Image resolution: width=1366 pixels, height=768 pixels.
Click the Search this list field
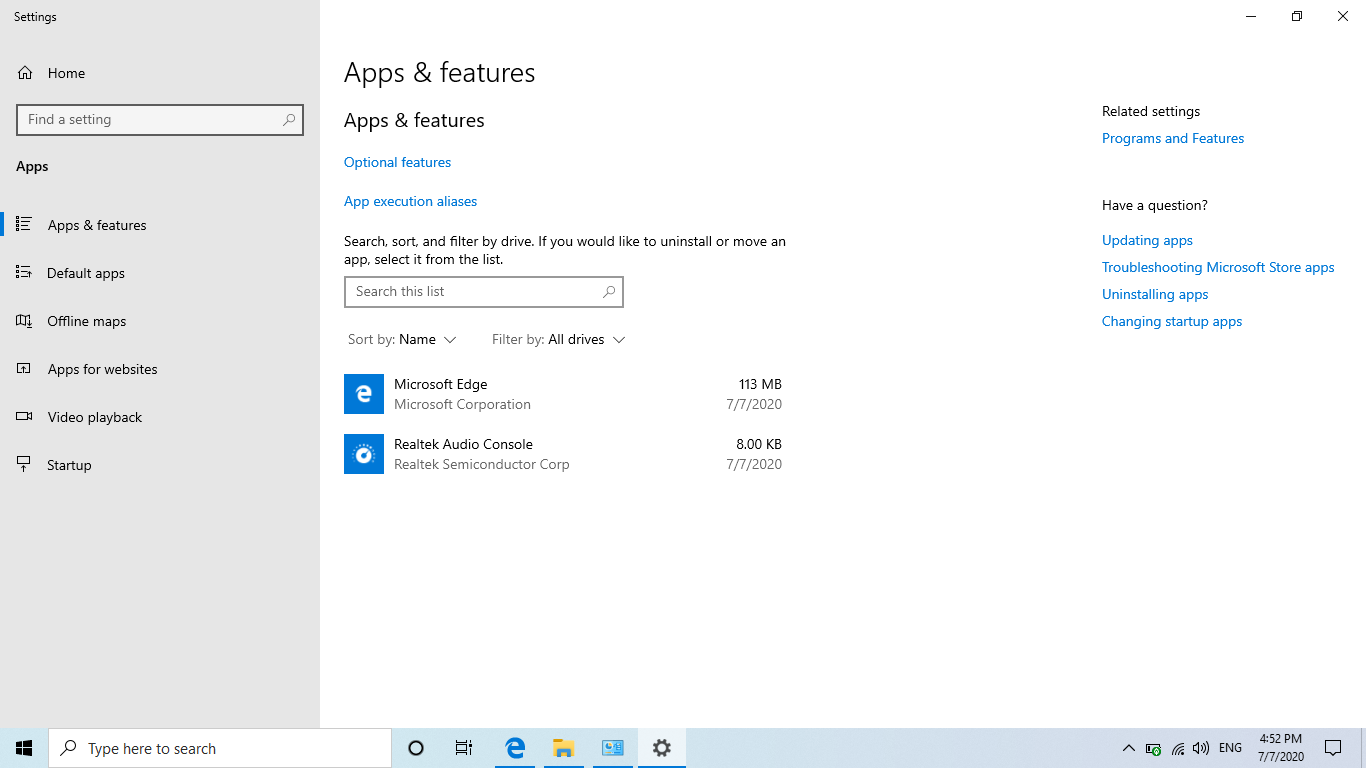tap(484, 291)
